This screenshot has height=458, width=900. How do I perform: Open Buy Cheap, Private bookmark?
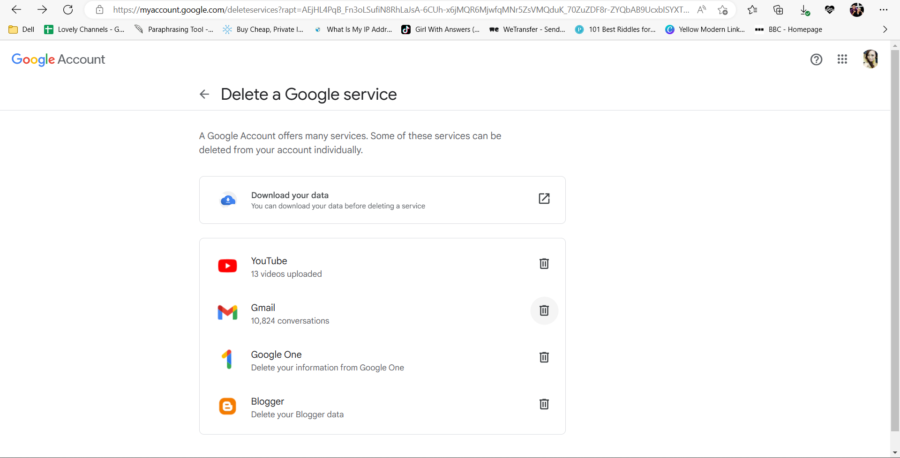point(263,29)
